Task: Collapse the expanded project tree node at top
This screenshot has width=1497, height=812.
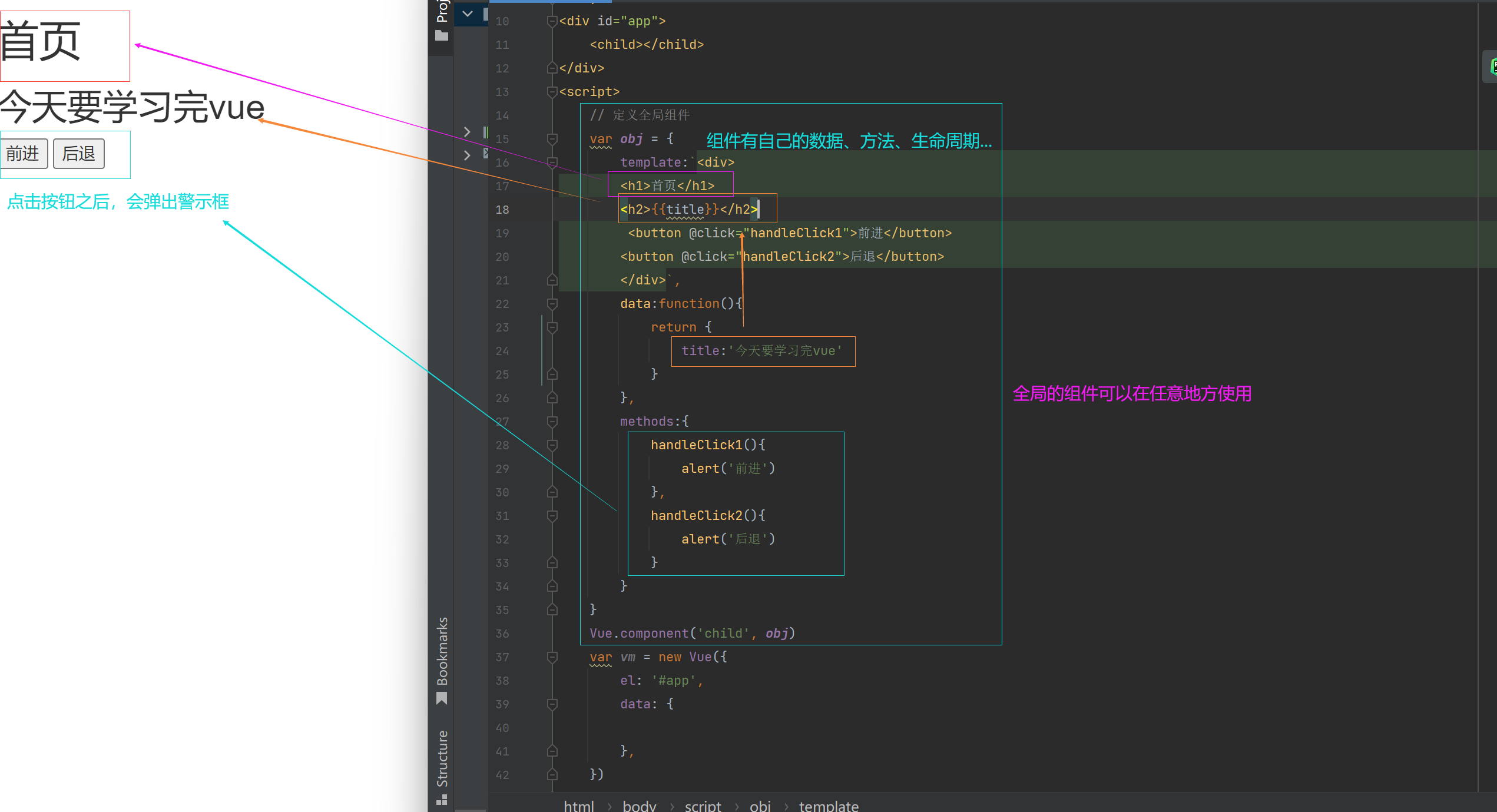Action: click(468, 14)
